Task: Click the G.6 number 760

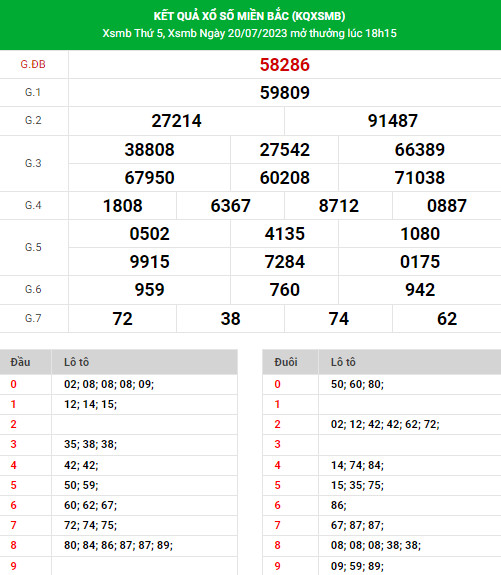Action: (x=285, y=290)
